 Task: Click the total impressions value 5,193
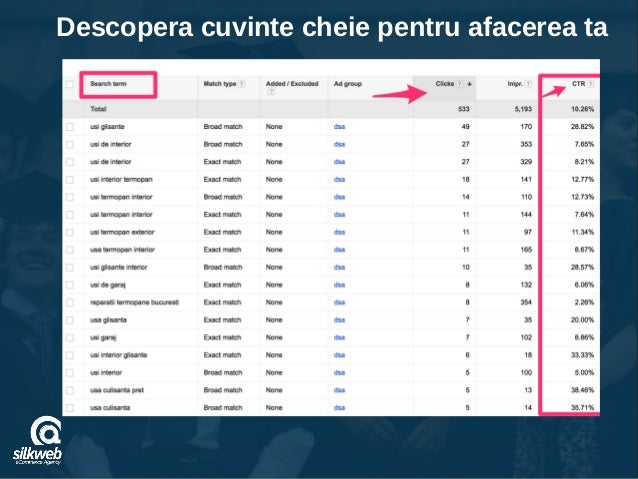point(523,109)
